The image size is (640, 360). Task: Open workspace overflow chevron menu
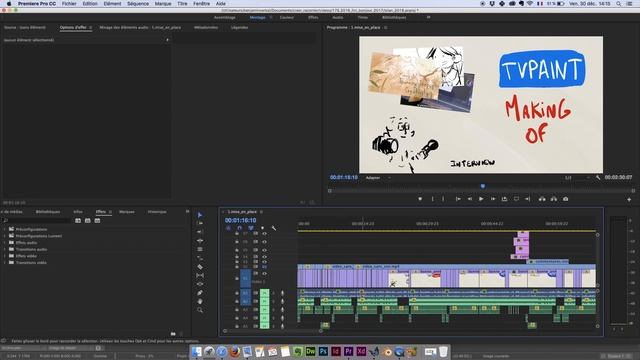click(x=428, y=18)
